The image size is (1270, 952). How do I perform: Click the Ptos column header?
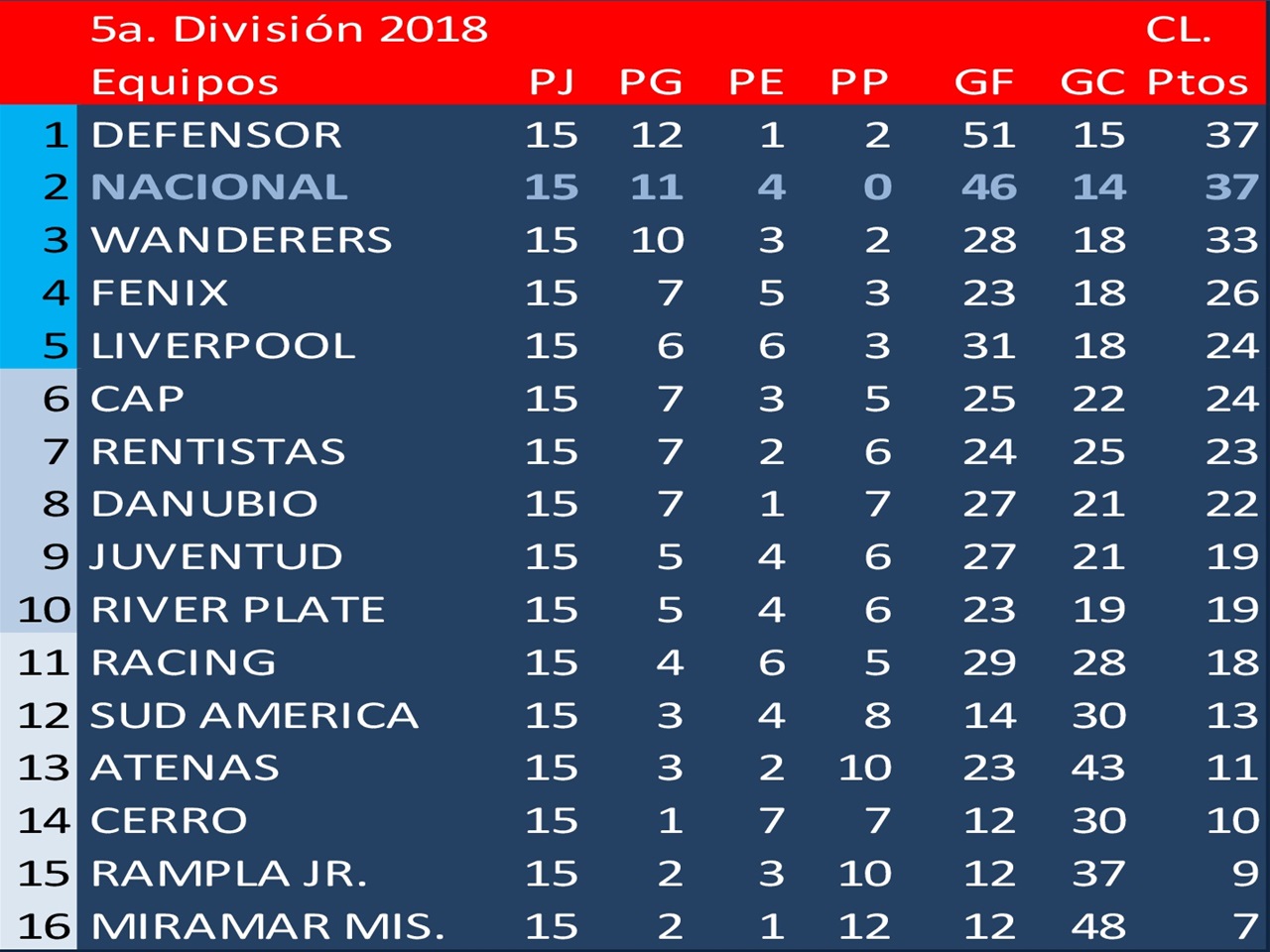(x=1198, y=82)
